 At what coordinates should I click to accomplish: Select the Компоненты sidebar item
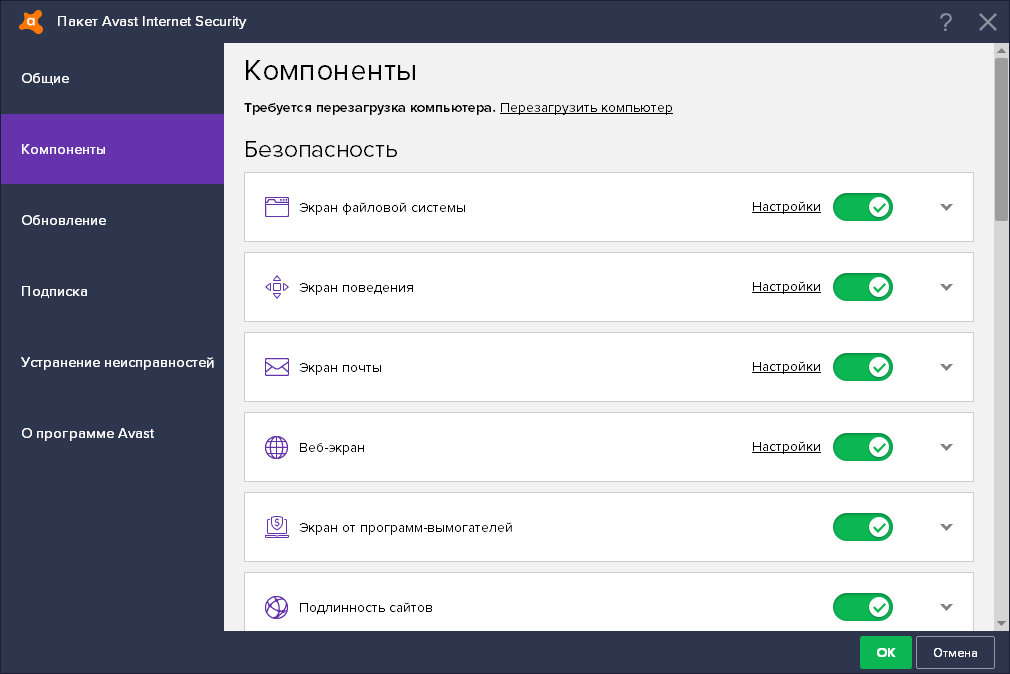[x=112, y=149]
